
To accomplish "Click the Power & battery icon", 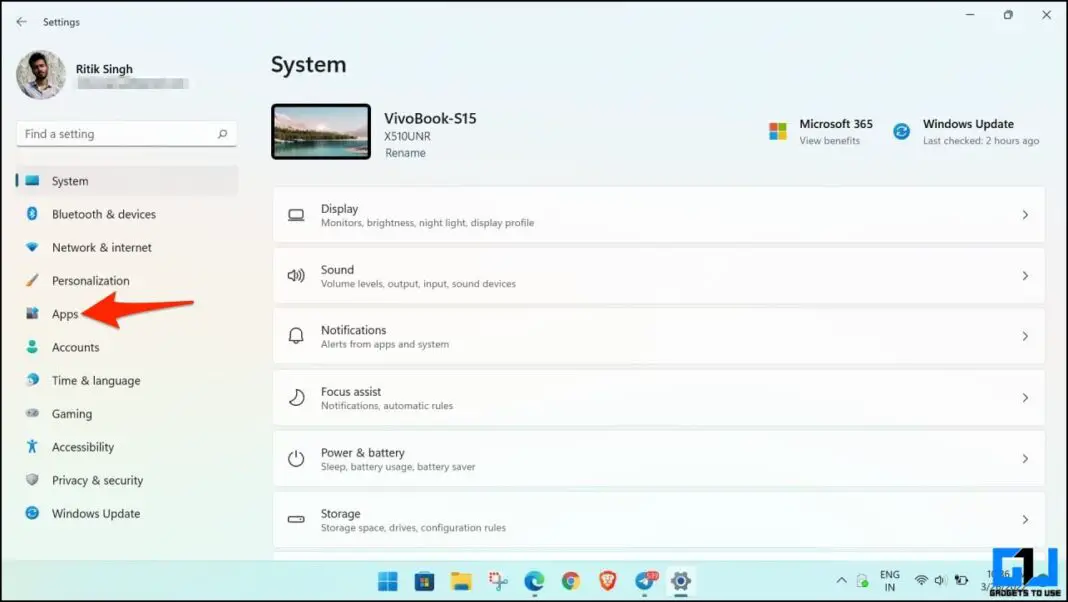I will [296, 458].
